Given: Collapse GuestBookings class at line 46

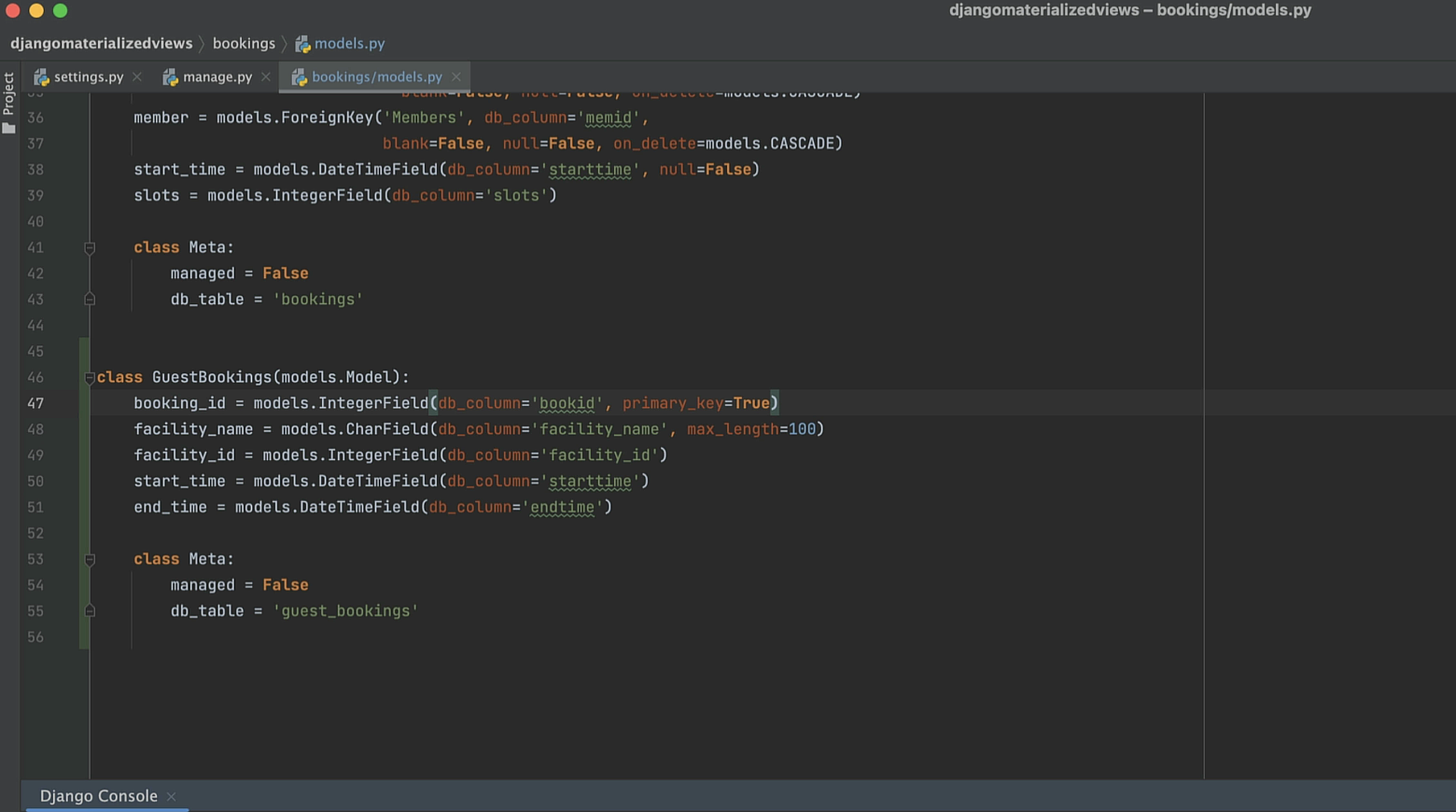Looking at the screenshot, I should (90, 377).
